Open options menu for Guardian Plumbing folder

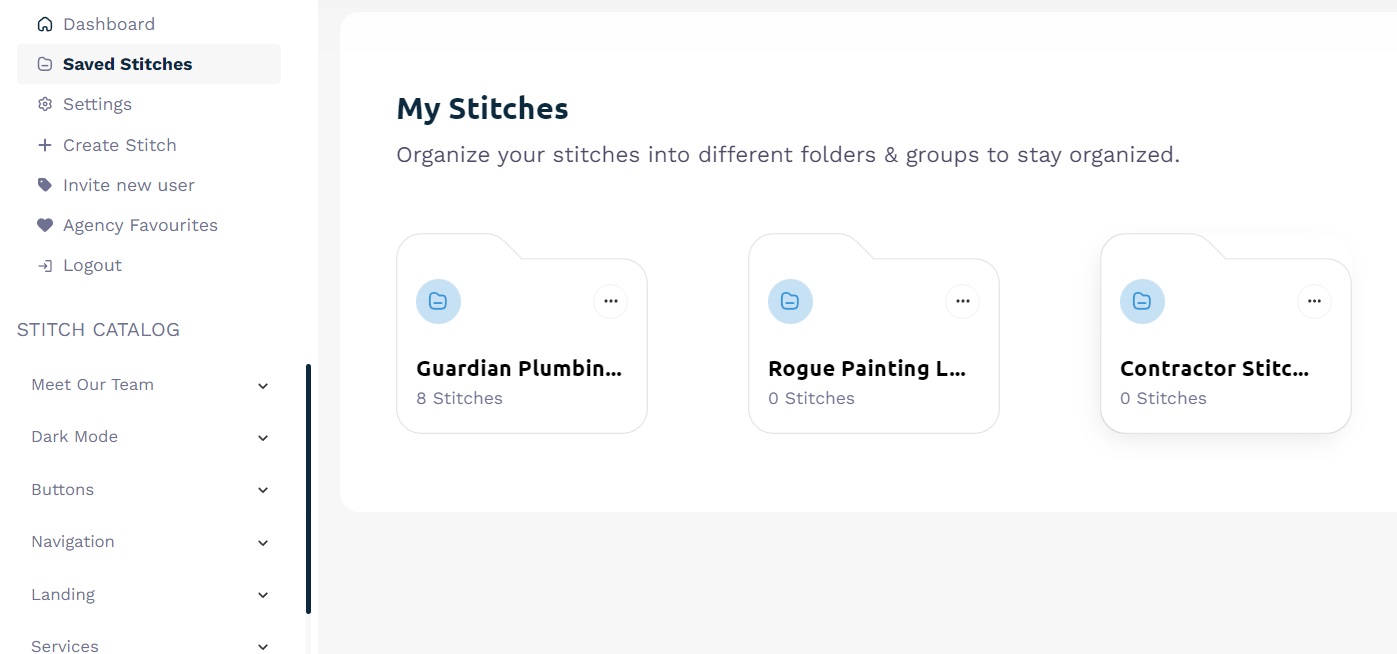[x=611, y=301]
